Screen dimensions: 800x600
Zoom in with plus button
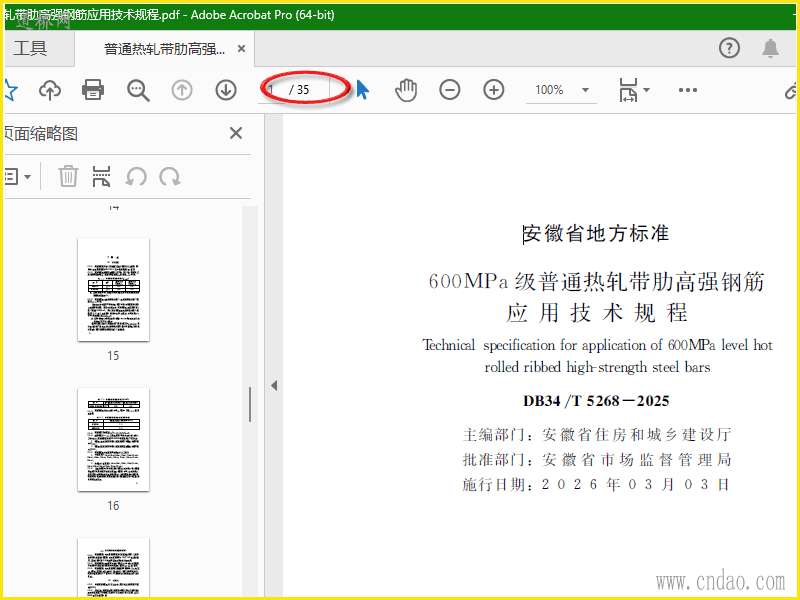pyautogui.click(x=494, y=90)
